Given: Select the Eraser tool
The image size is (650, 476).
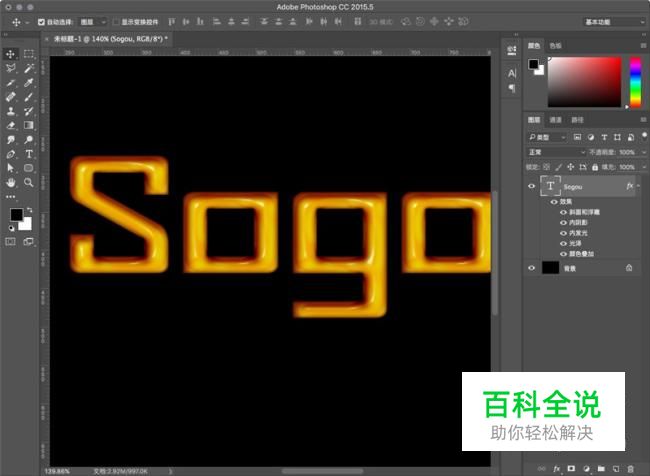Looking at the screenshot, I should click(x=10, y=125).
